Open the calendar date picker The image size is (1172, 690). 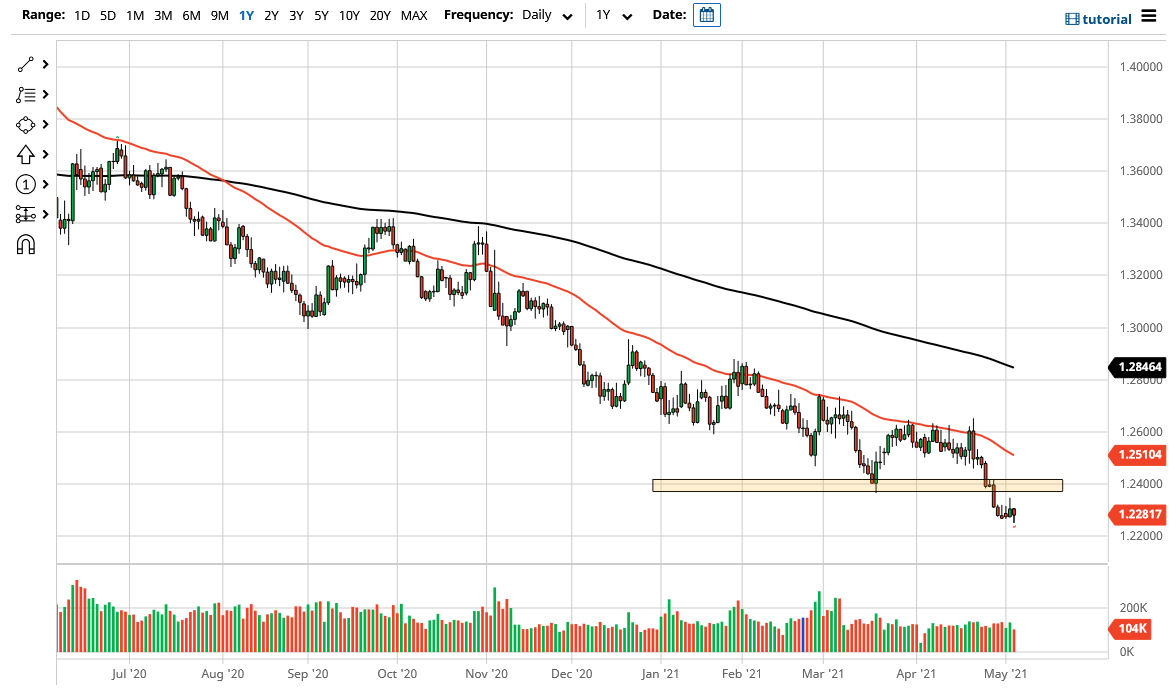pyautogui.click(x=707, y=16)
